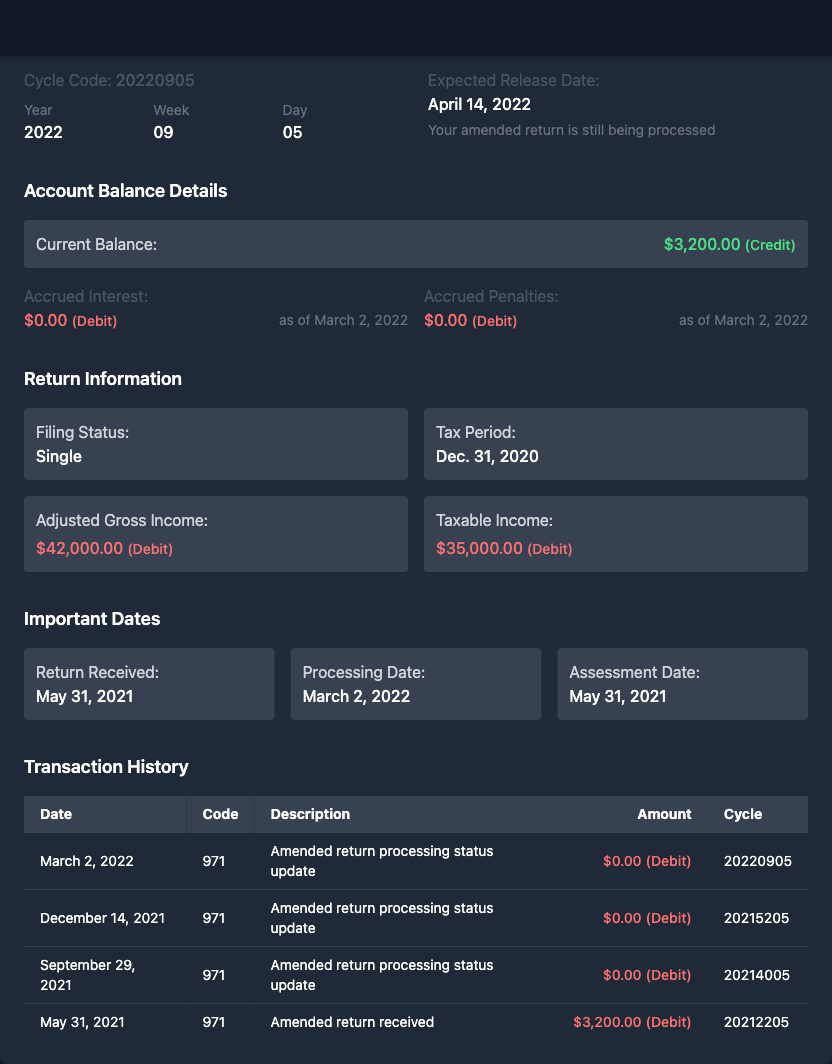Click the Code column header

[x=220, y=814]
